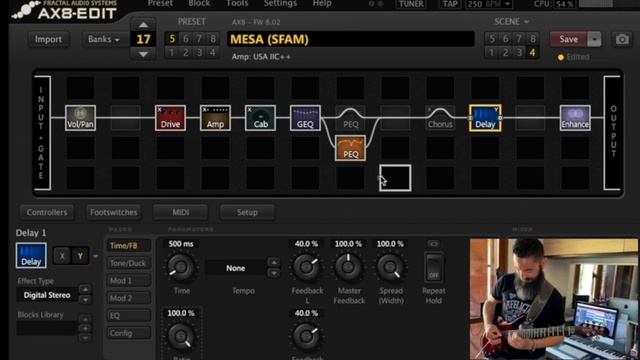
Task: Click the Input + Gate block
Action: (x=42, y=133)
